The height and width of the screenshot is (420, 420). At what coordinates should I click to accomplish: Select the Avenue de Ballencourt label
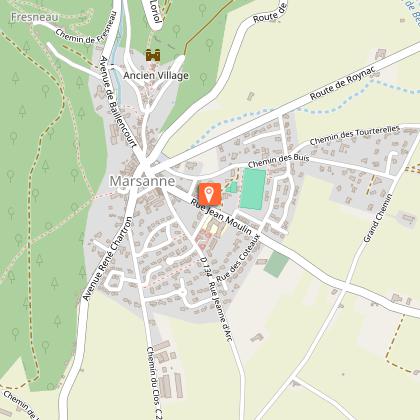(x=118, y=102)
